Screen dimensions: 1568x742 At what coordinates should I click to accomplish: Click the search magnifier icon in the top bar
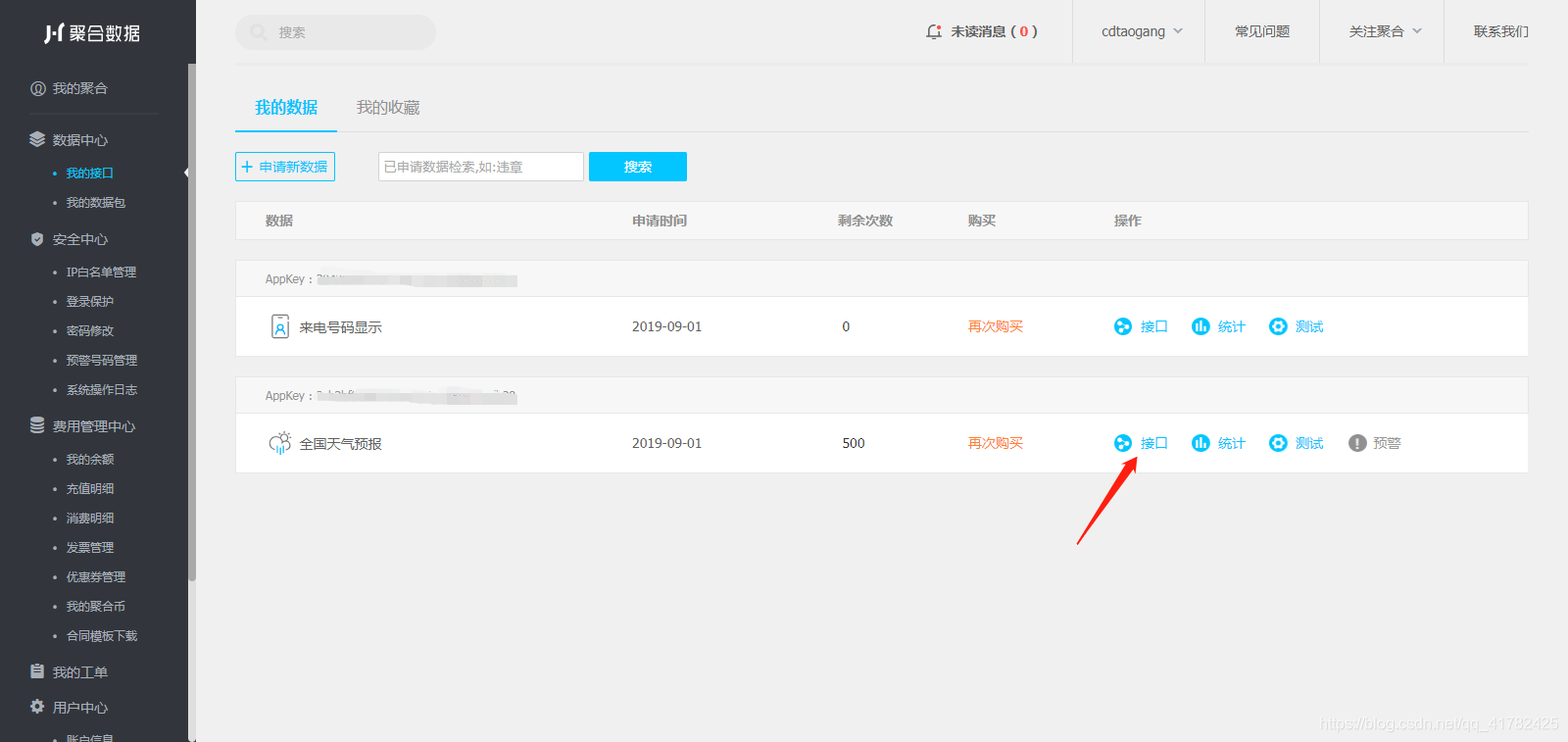258,32
